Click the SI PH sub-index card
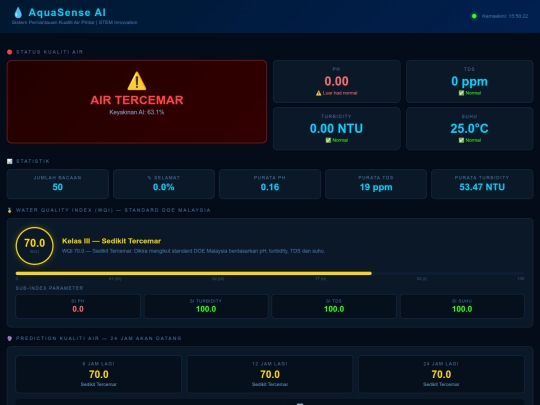Screen dimensions: 540x405 click(x=78, y=306)
